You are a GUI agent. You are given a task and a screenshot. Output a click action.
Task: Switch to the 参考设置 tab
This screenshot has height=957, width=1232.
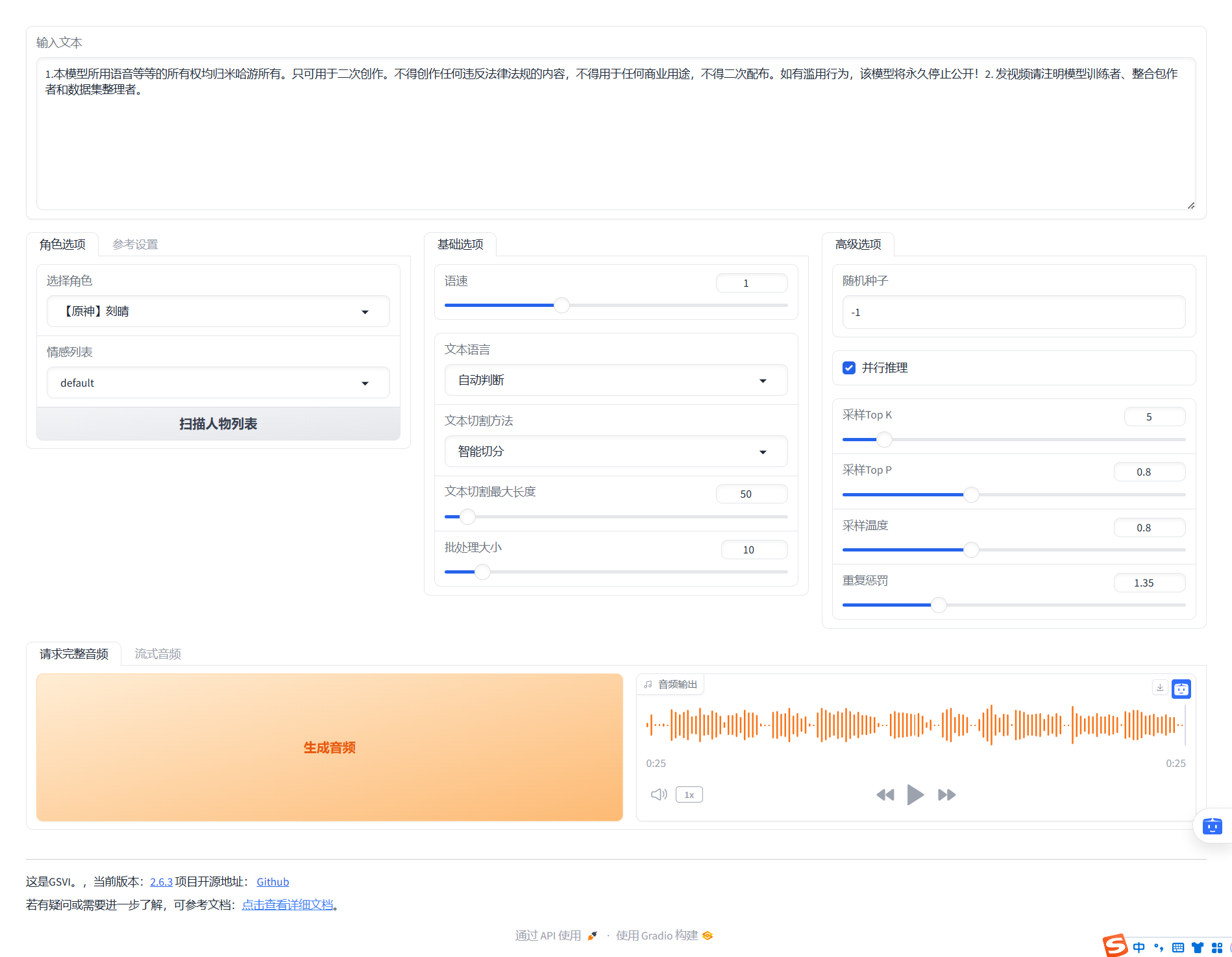point(135,245)
